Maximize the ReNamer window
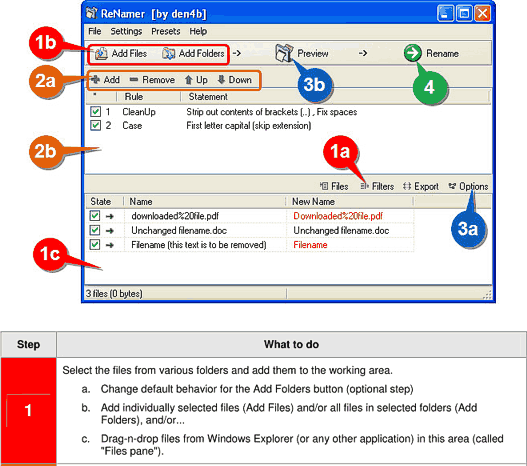Viewport: 527px width, 466px height. point(464,14)
